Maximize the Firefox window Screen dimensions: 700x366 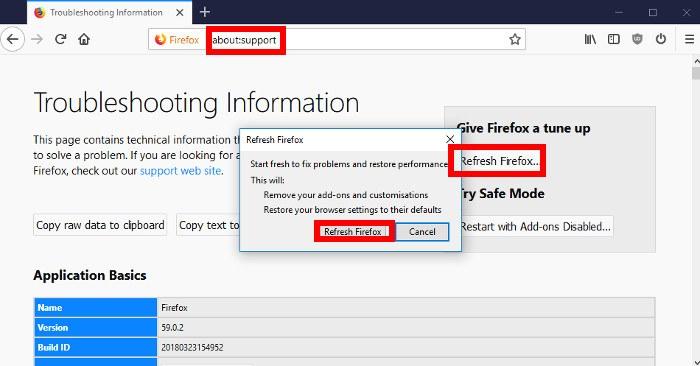point(653,12)
